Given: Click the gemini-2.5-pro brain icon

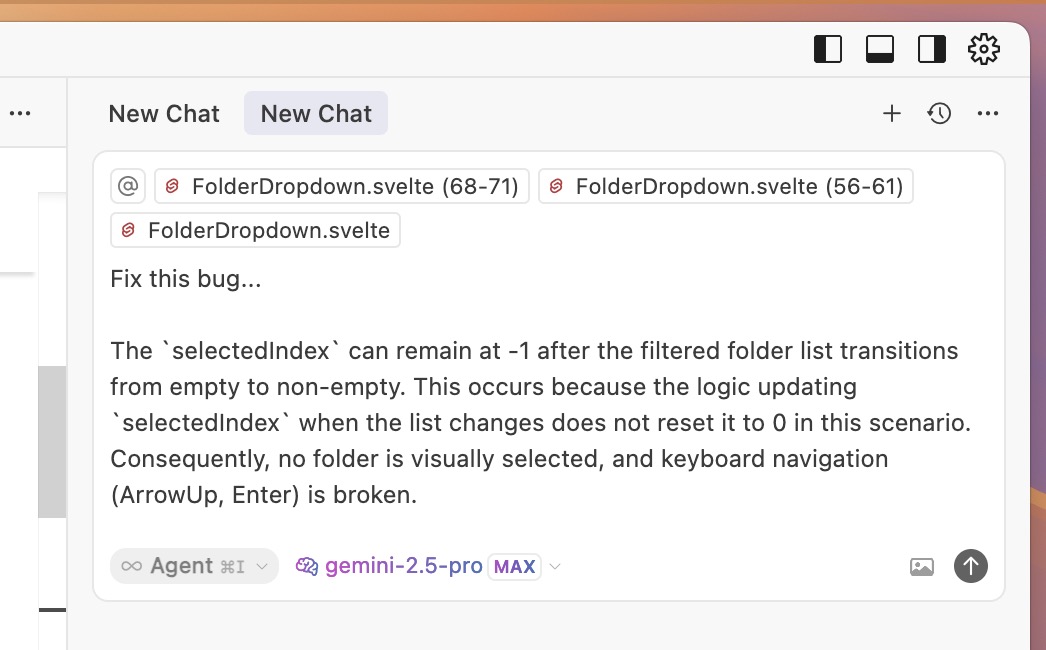Looking at the screenshot, I should pos(306,566).
